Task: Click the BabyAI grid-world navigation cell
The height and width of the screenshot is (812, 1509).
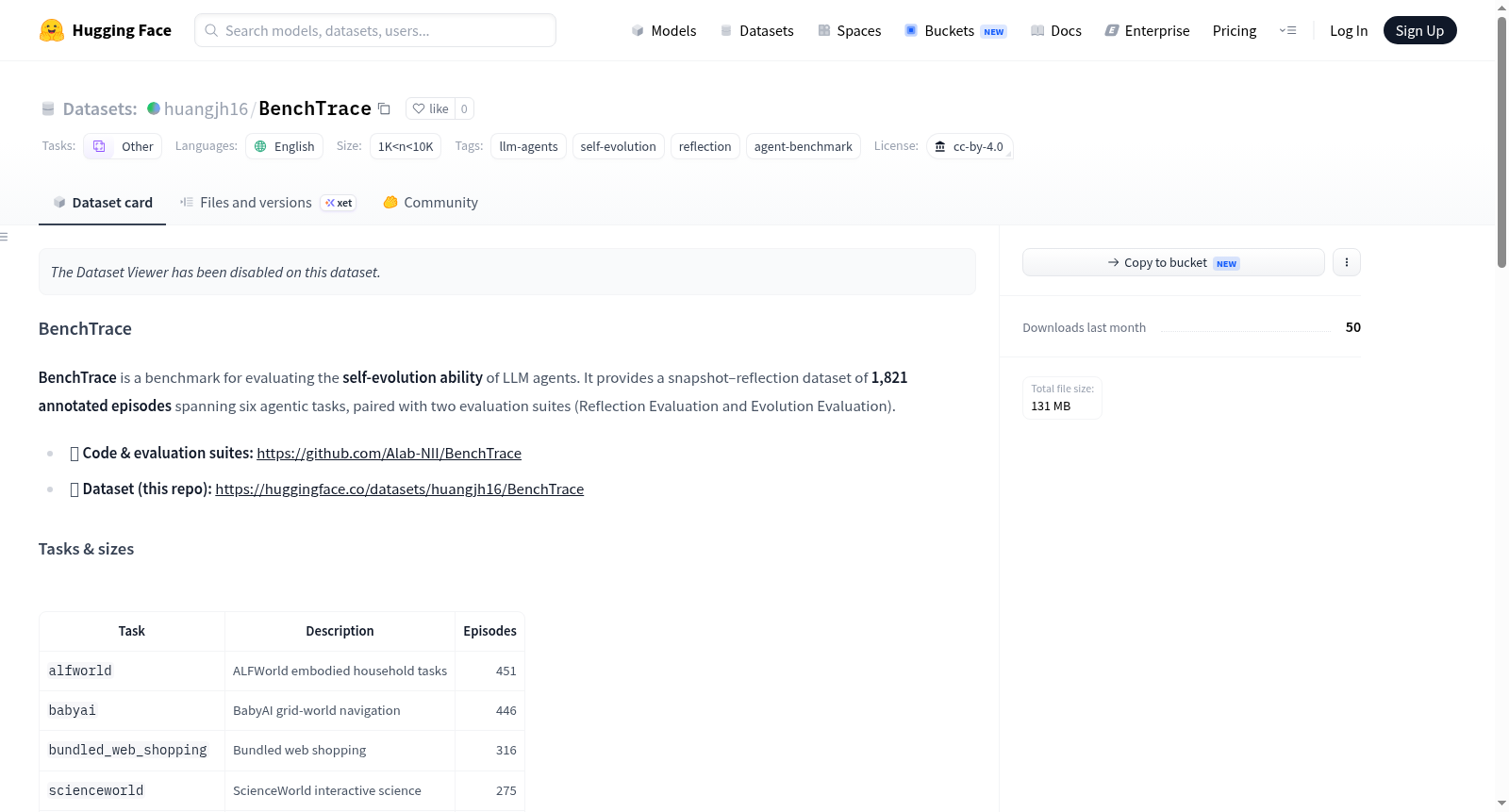Action: point(340,710)
